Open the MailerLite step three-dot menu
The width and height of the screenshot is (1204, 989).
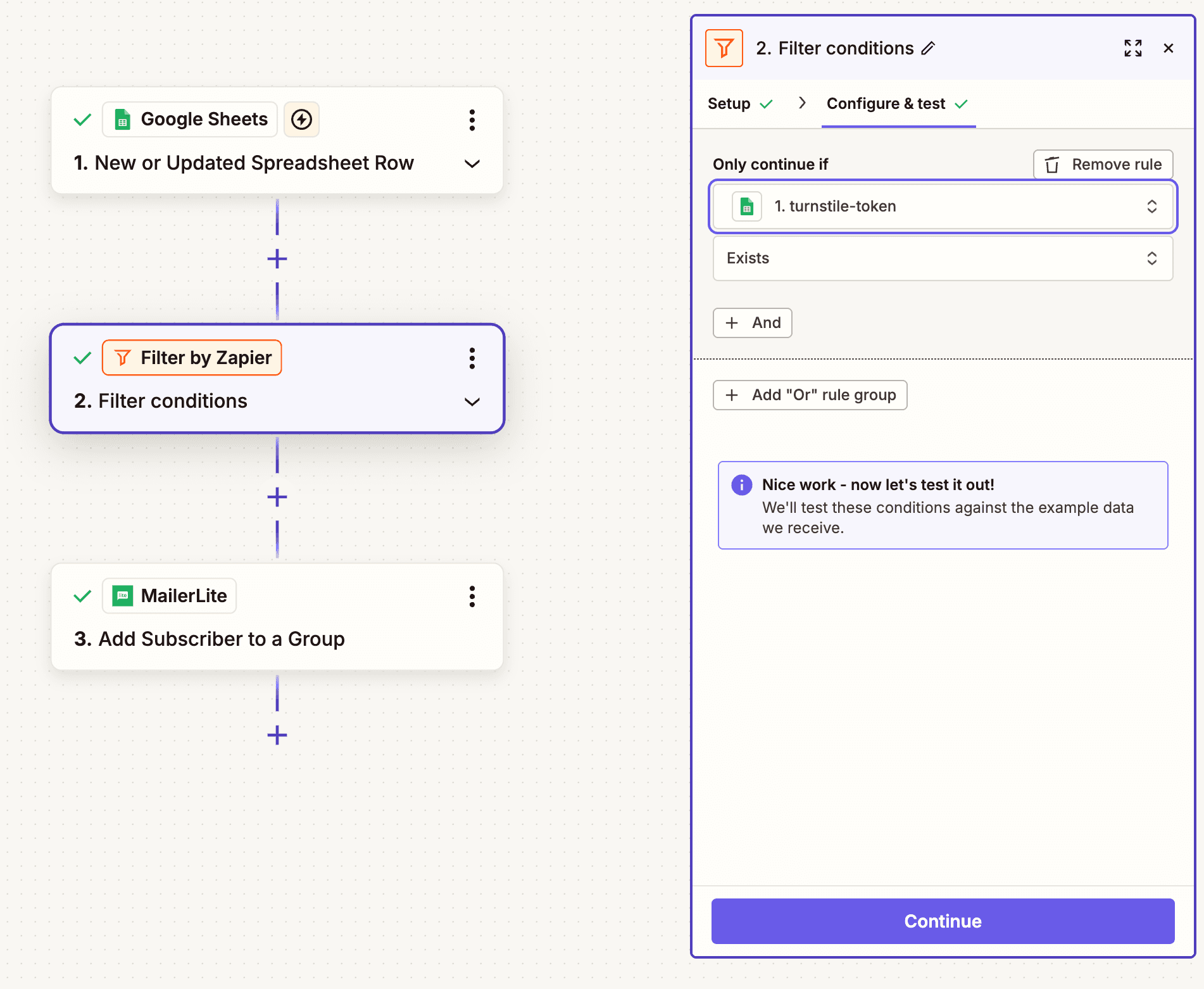pos(472,596)
